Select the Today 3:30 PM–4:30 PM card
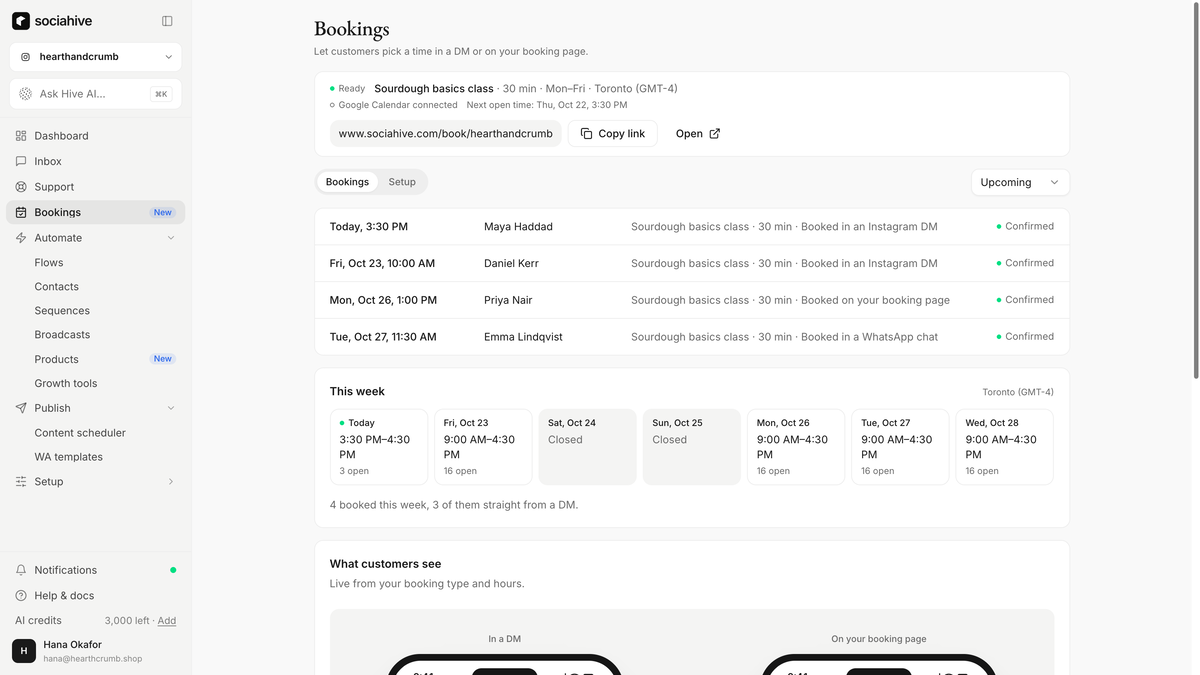This screenshot has width=1200, height=675. tap(379, 447)
